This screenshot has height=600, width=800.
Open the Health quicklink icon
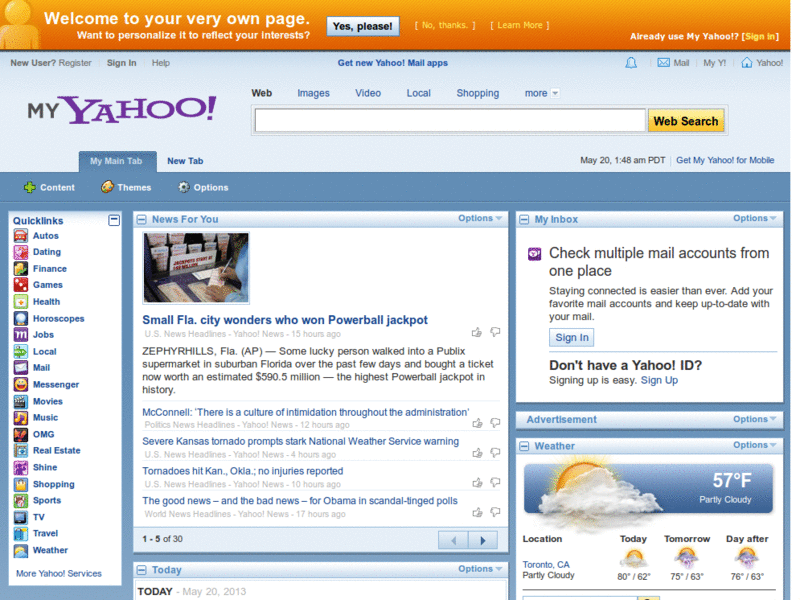point(21,302)
